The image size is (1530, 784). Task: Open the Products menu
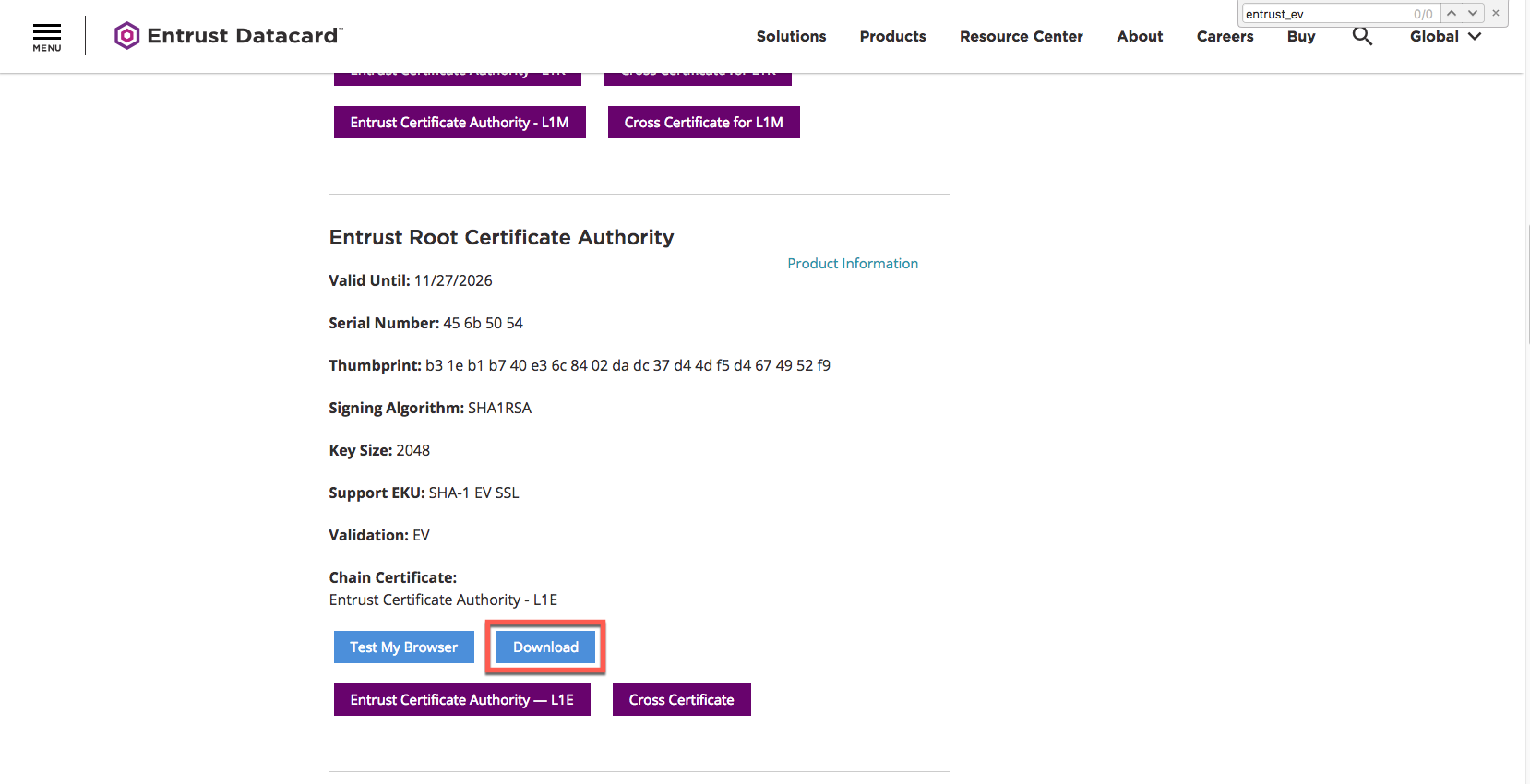tap(892, 36)
